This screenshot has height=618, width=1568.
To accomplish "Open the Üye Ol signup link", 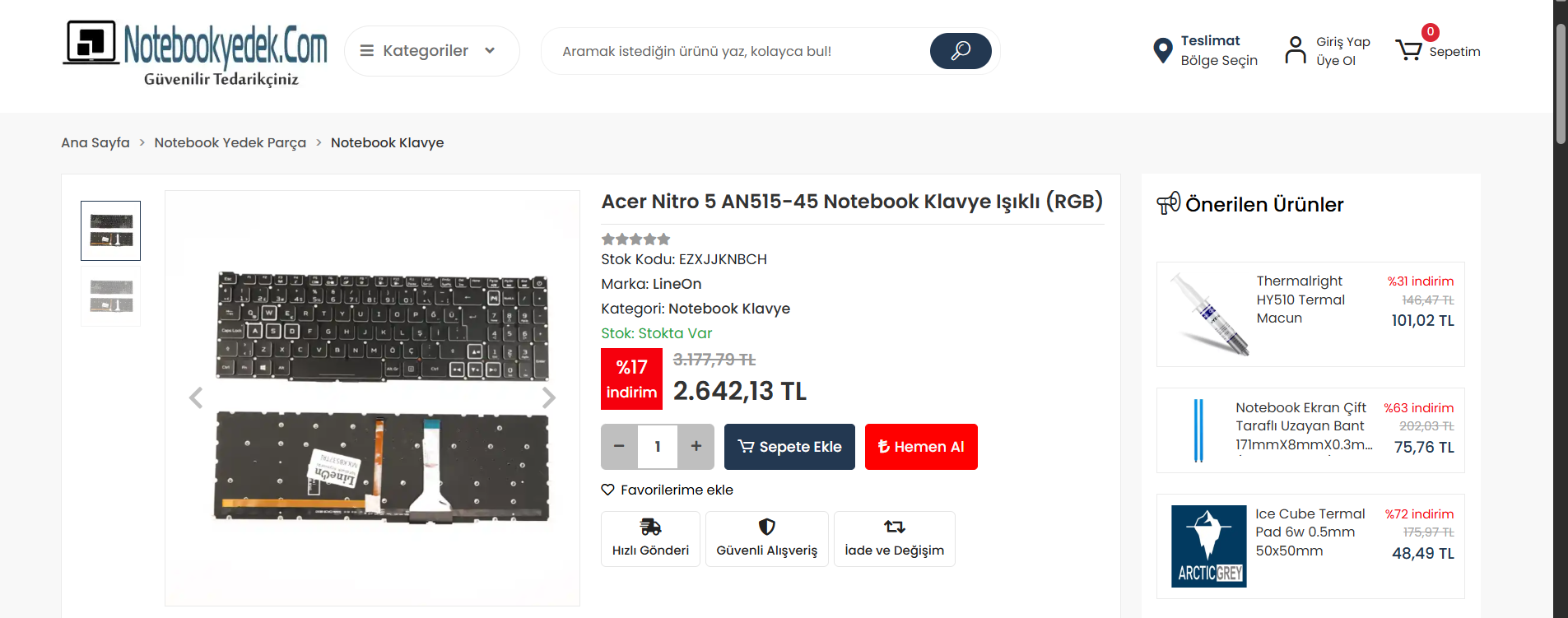I will tap(1335, 61).
